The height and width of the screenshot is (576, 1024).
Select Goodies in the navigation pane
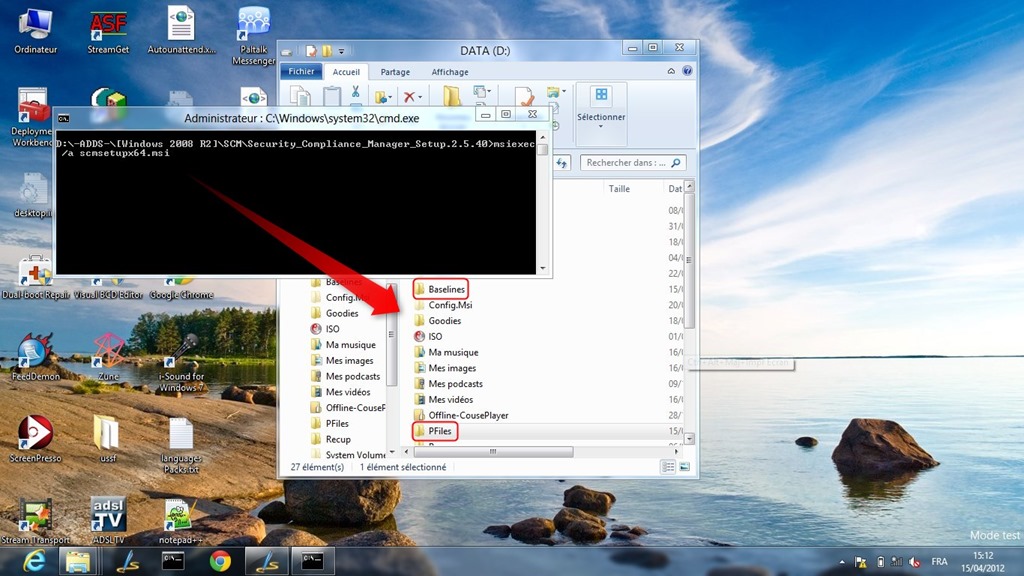point(335,313)
